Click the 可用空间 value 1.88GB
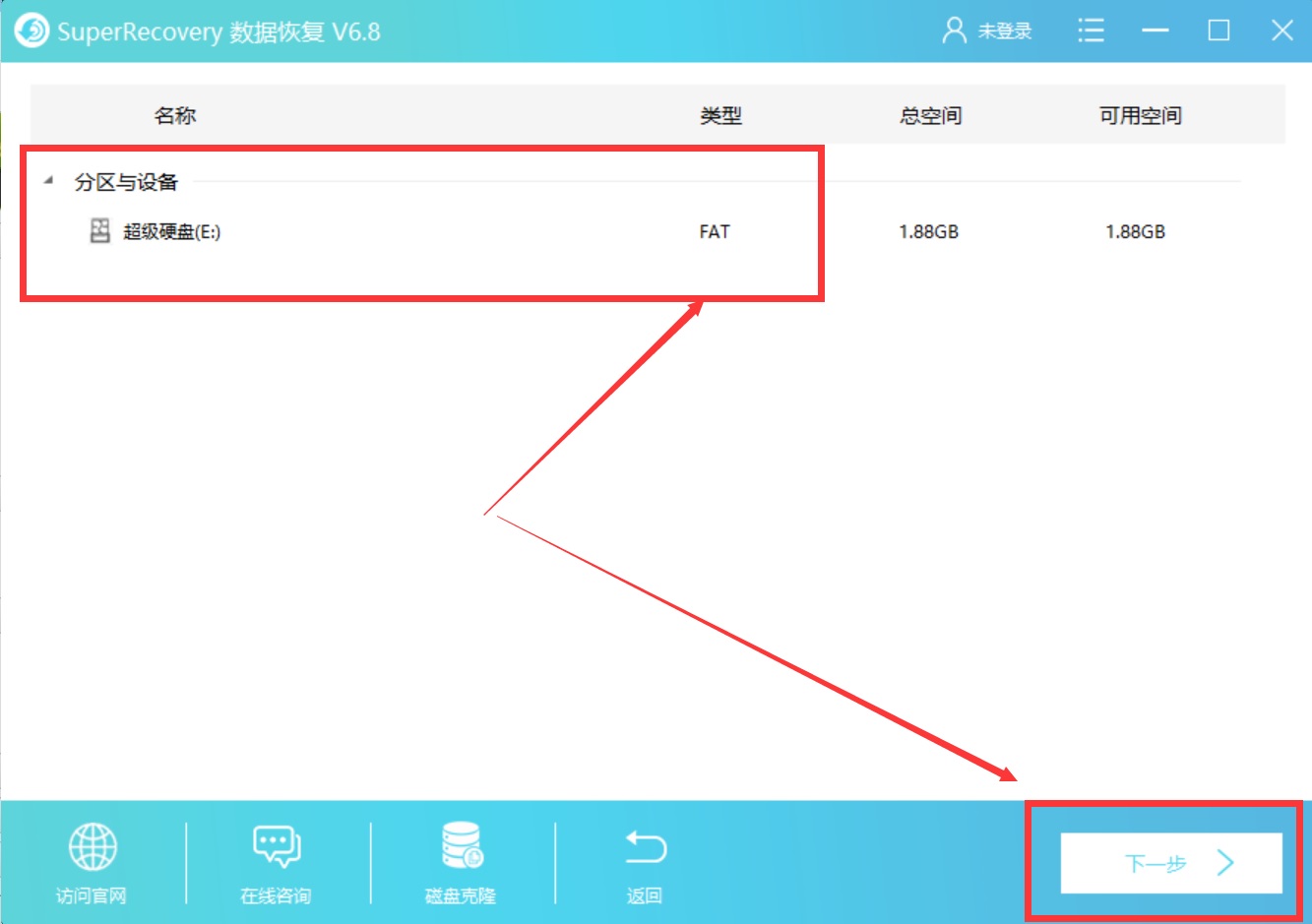Viewport: 1312px width, 924px height. [1138, 231]
